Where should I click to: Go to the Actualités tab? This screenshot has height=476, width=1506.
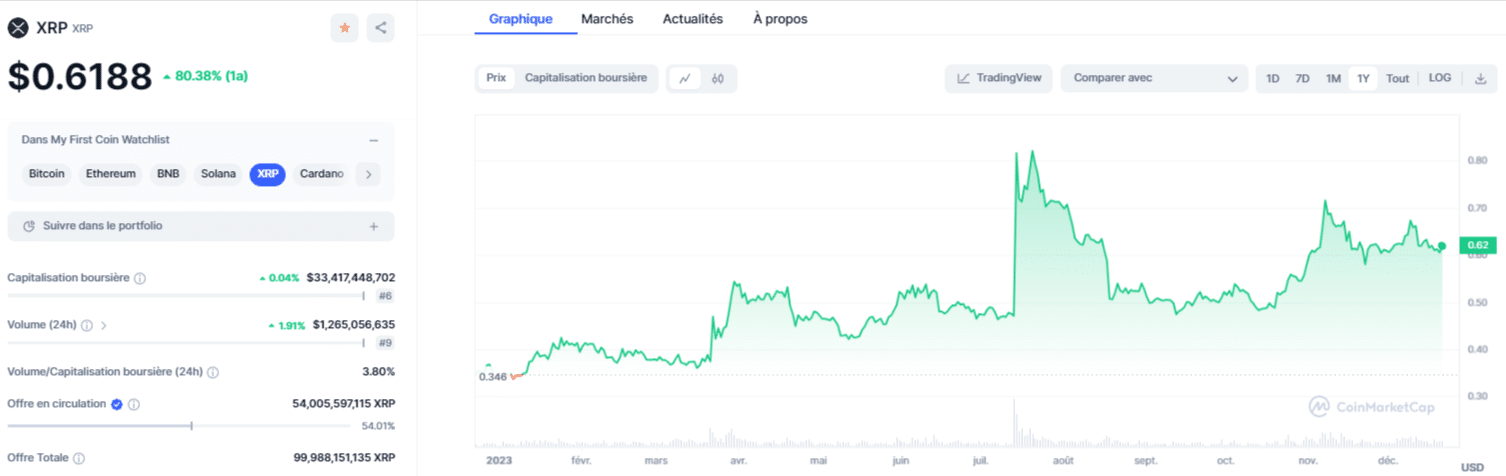[693, 19]
